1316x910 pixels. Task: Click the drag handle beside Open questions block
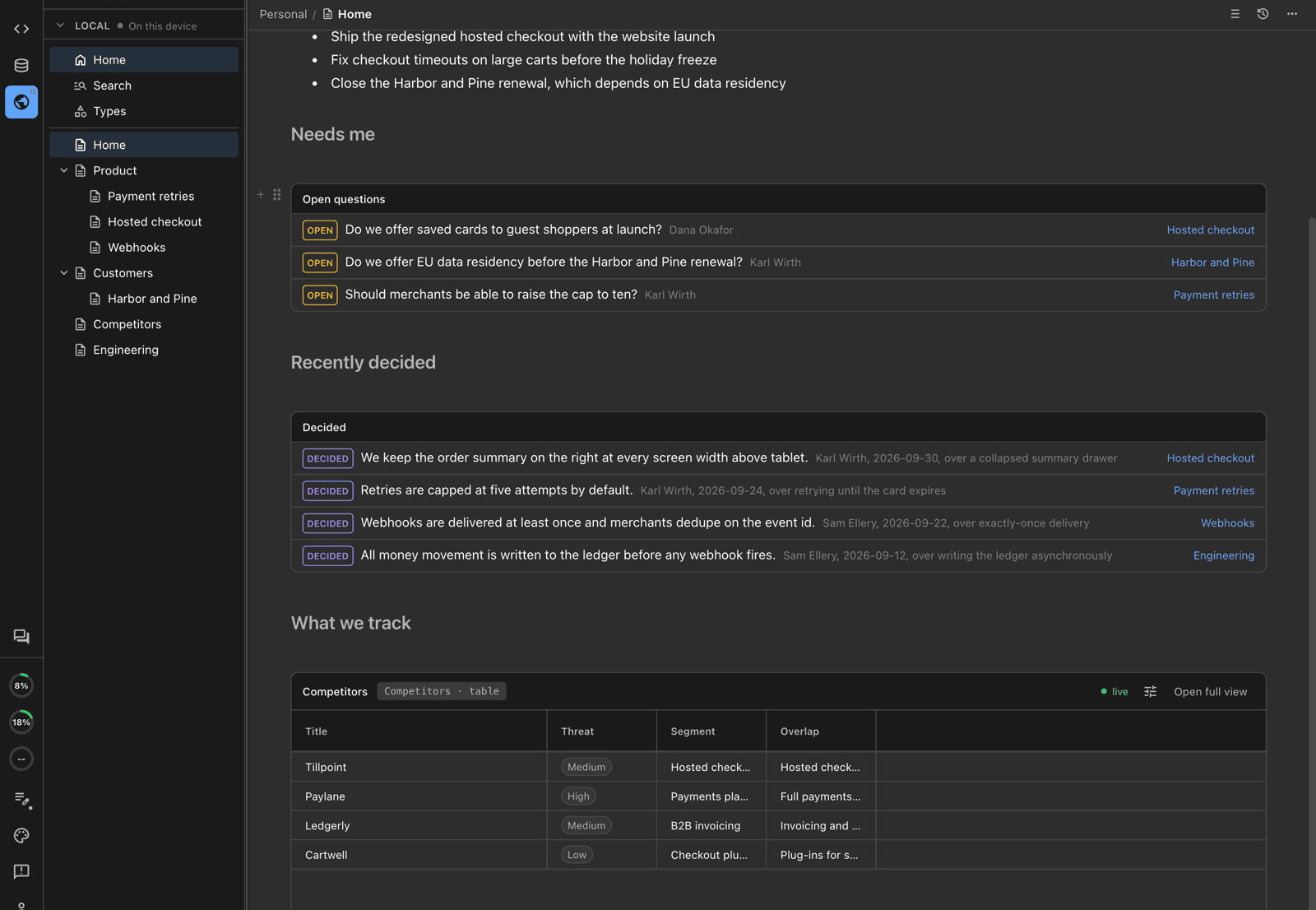pyautogui.click(x=276, y=195)
